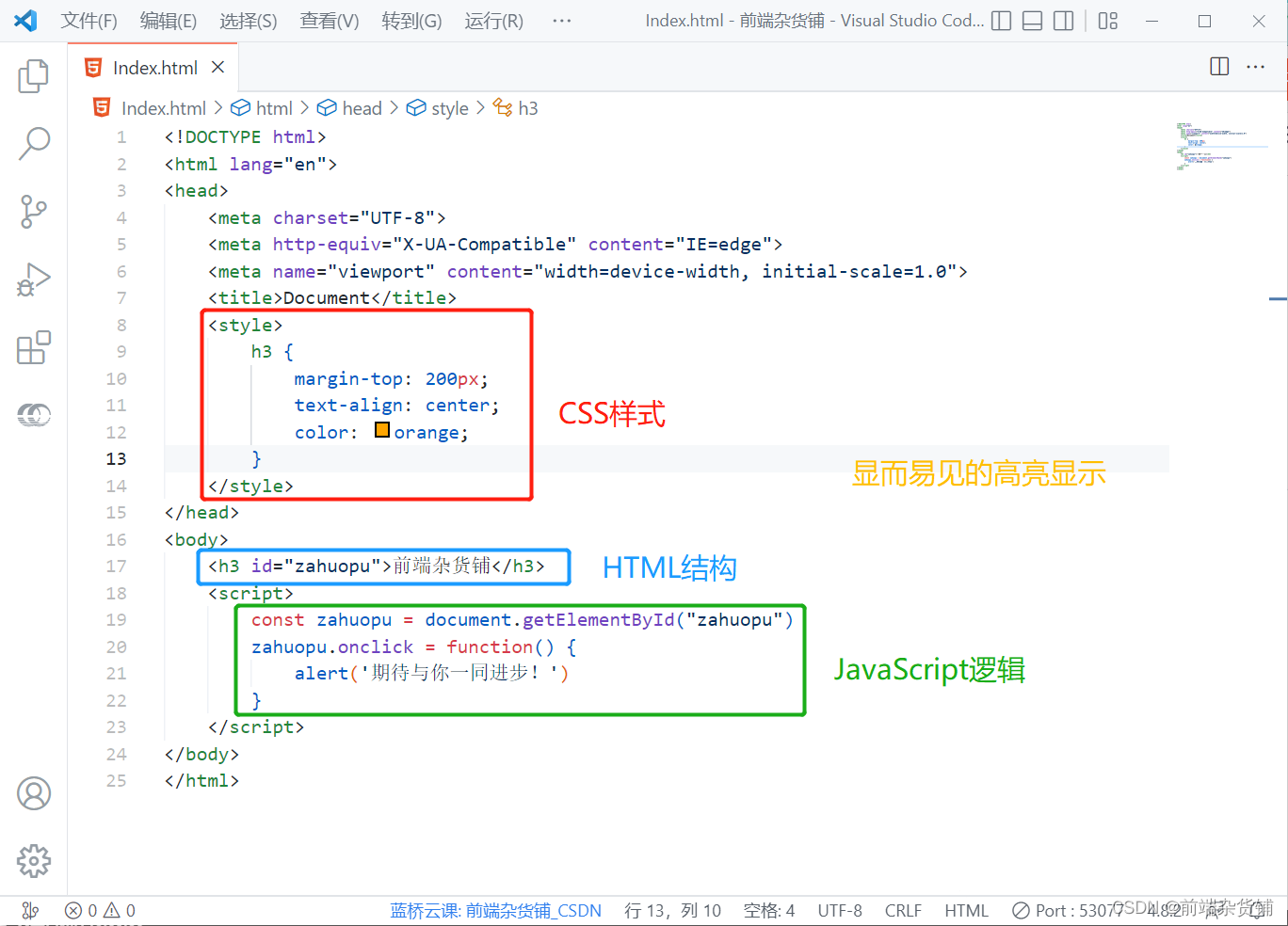This screenshot has height=926, width=1288.
Task: Open the 文件(F) menu
Action: click(89, 21)
